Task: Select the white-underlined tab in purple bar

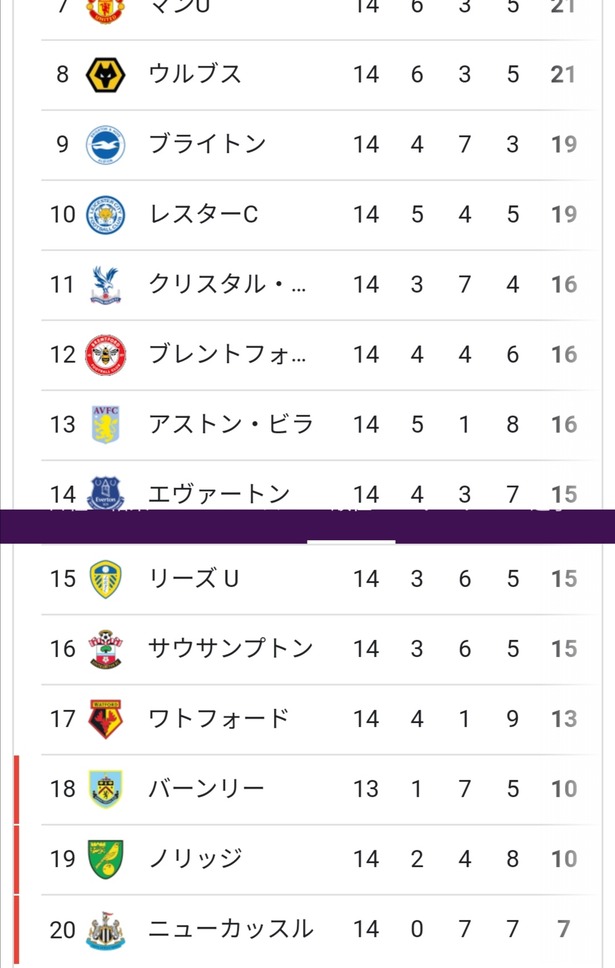Action: tap(351, 528)
